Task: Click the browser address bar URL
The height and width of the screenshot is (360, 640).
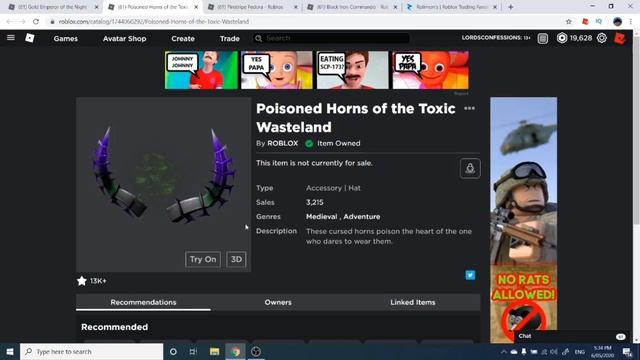Action: [154, 22]
